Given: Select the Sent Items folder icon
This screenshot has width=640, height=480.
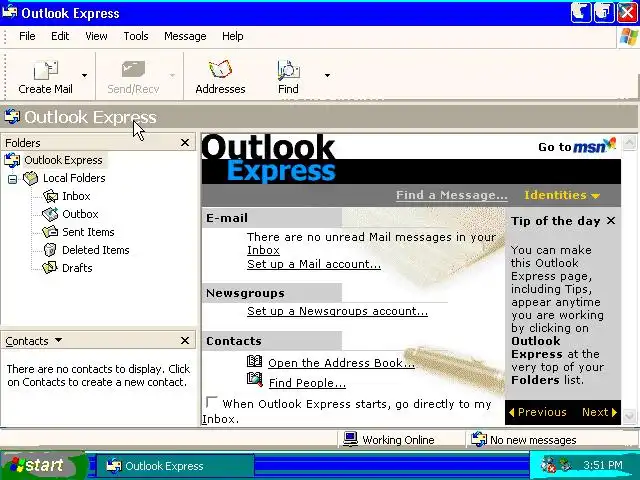Looking at the screenshot, I should click(x=51, y=232).
